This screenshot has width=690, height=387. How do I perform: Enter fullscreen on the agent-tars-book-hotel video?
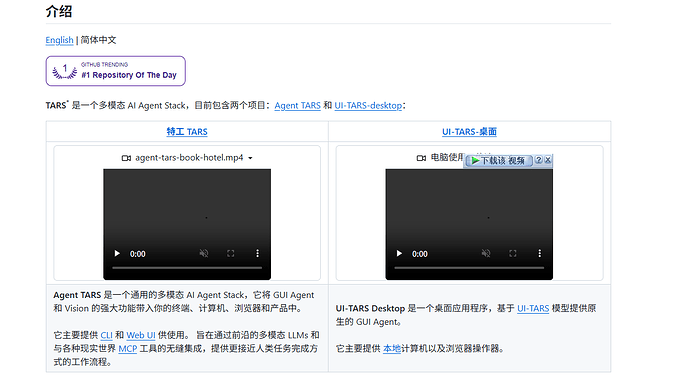(x=231, y=254)
